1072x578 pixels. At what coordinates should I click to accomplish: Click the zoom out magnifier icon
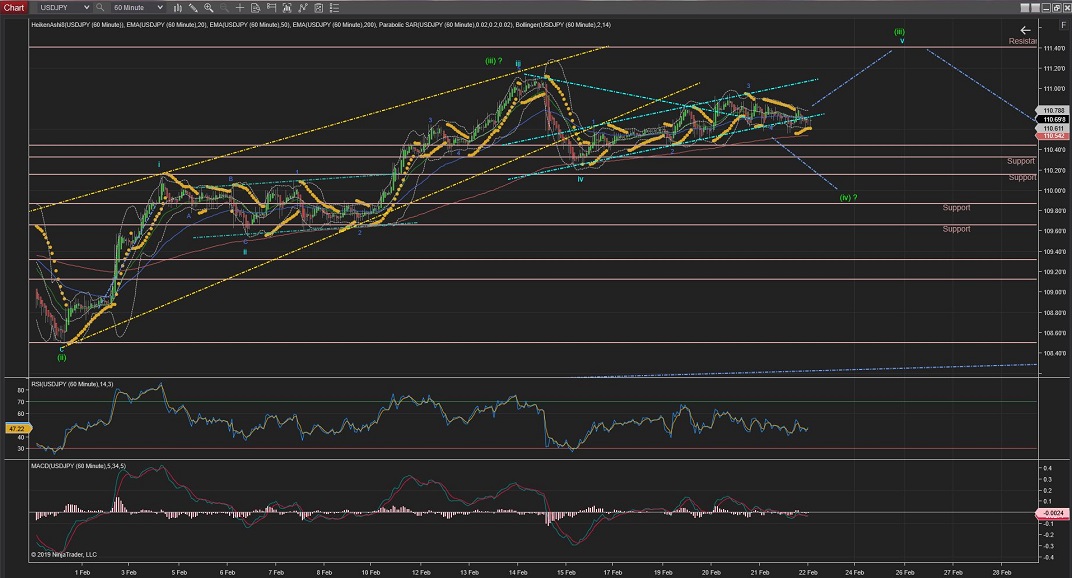point(223,7)
